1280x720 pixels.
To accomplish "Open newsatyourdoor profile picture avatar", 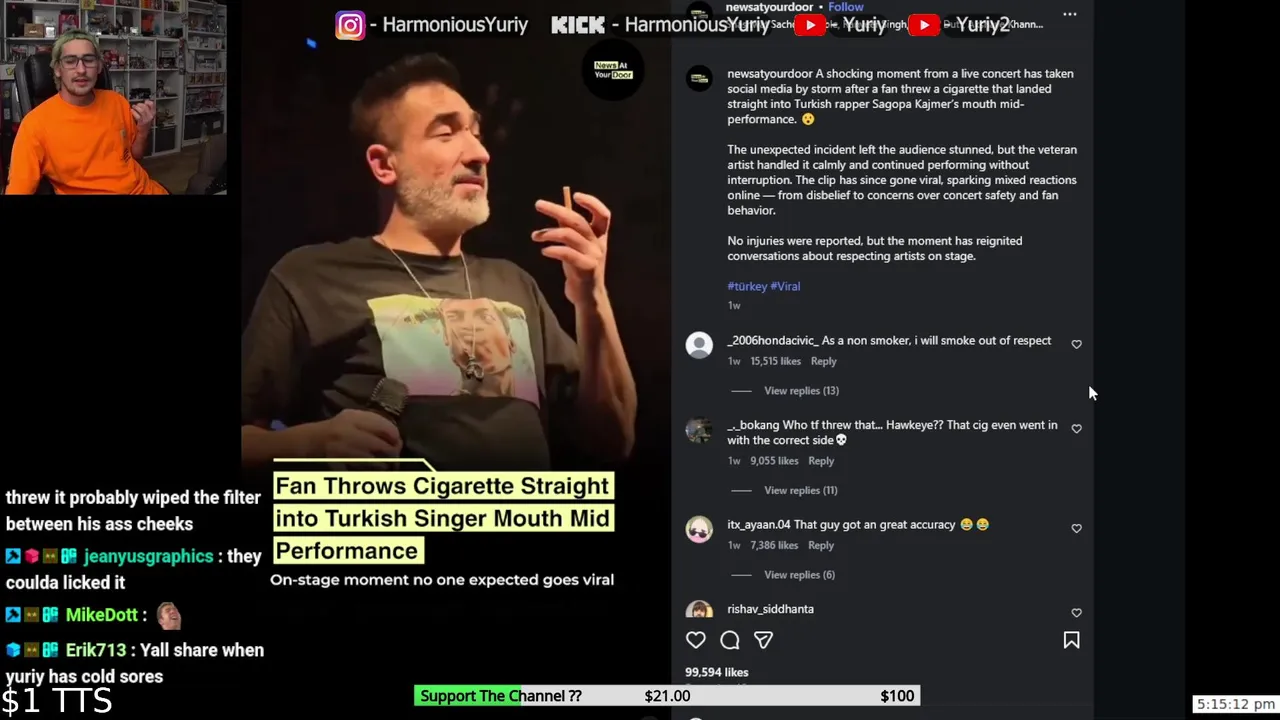I will tap(699, 78).
